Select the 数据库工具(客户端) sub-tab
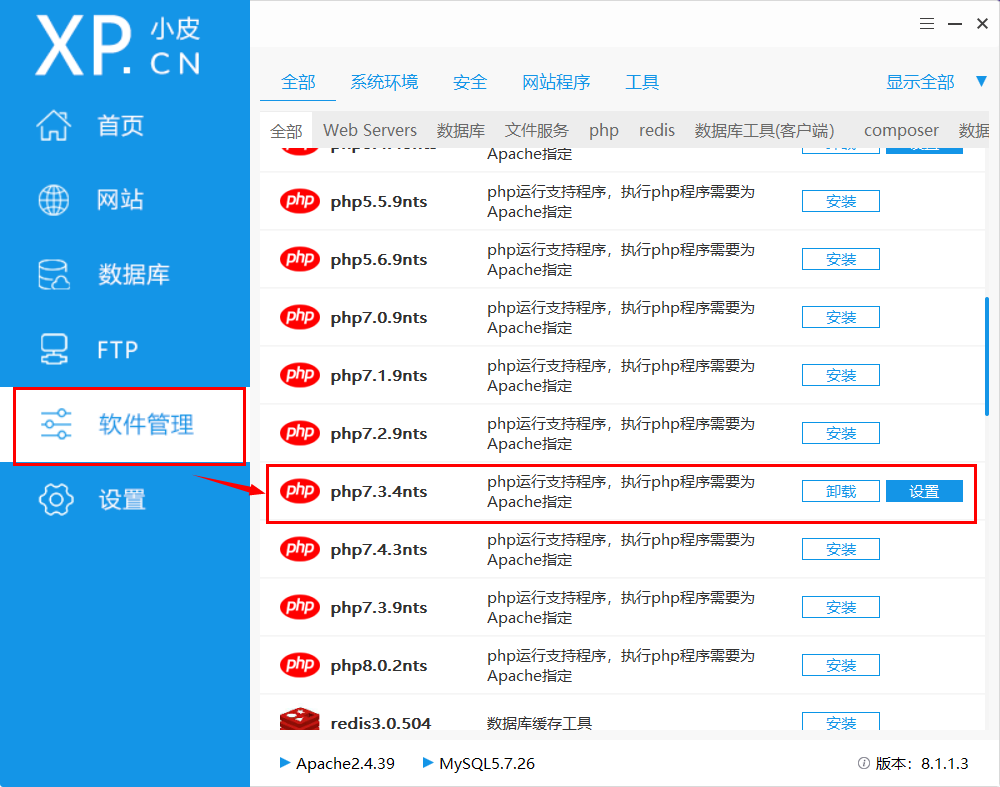 pyautogui.click(x=765, y=131)
